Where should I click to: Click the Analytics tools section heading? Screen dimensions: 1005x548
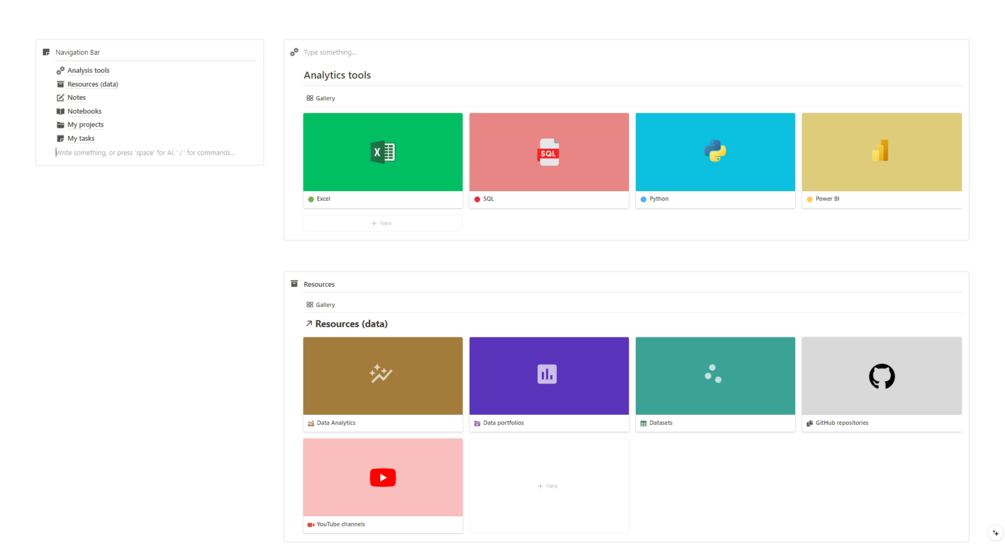[x=337, y=75]
